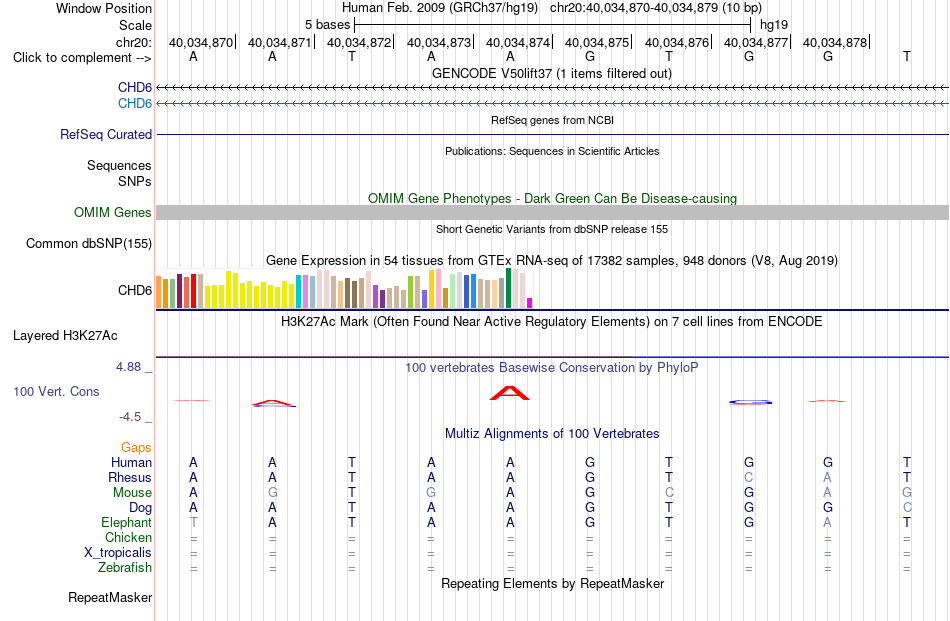Click the 'Human Feb. 2009 (GRCh37/hg19)' position title

tap(440, 8)
